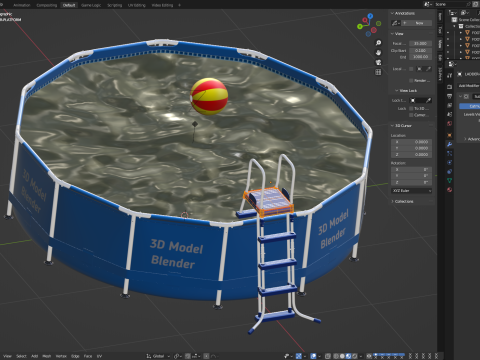Open the Vertex menu in viewport header

(61, 356)
